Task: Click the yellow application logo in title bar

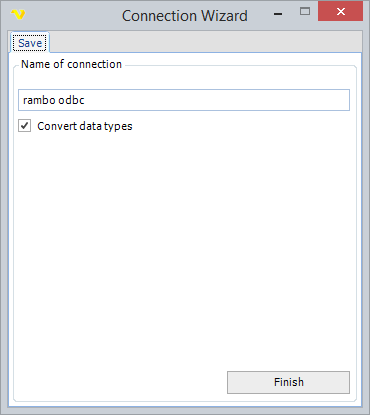Action: [18, 15]
